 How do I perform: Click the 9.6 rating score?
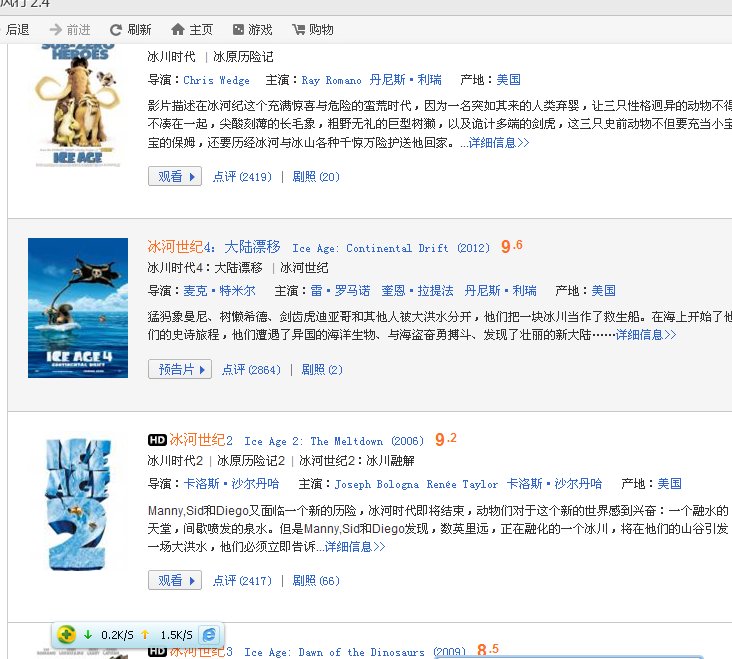tap(512, 246)
